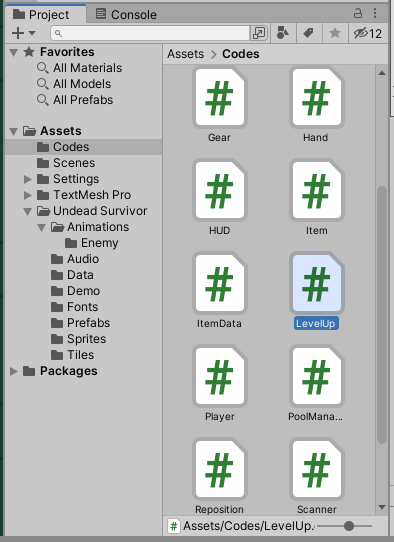The height and width of the screenshot is (542, 394).
Task: Collapse the Undead Survivor folder
Action: coord(28,211)
